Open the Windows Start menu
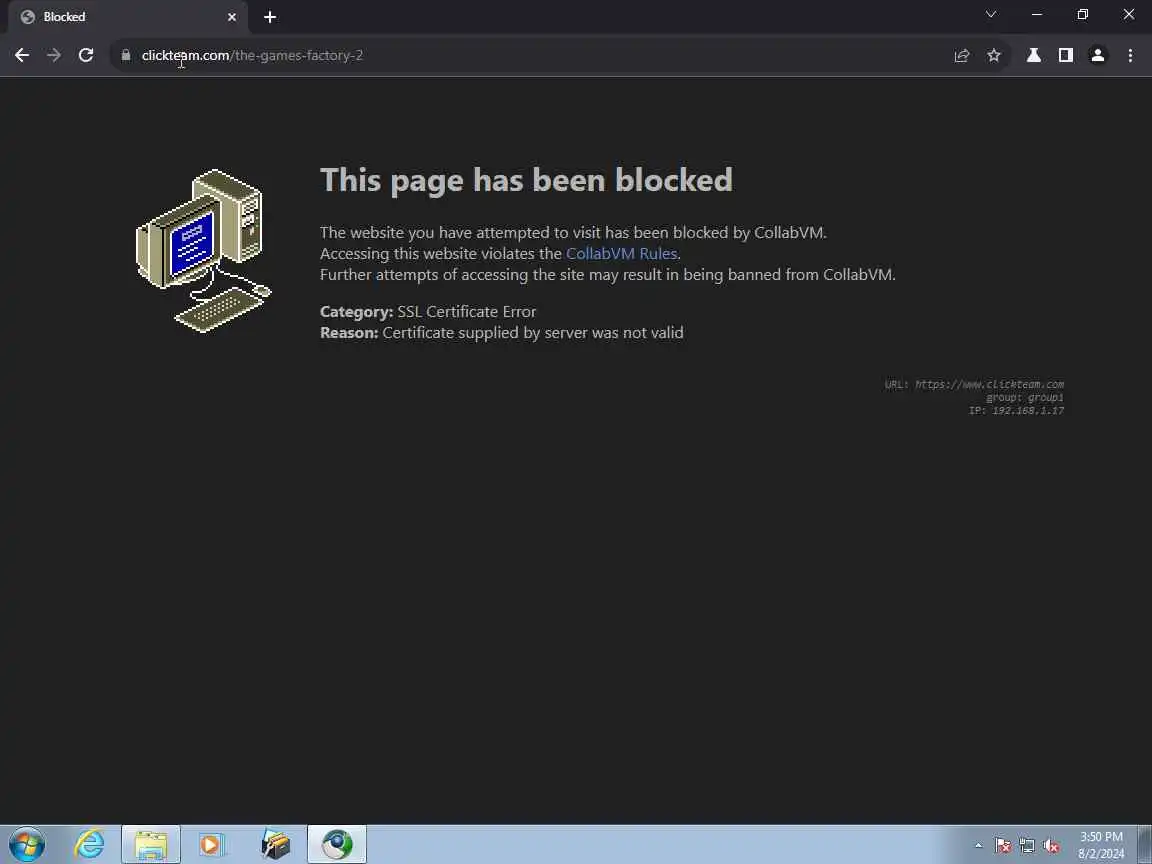Image resolution: width=1152 pixels, height=864 pixels. (27, 844)
